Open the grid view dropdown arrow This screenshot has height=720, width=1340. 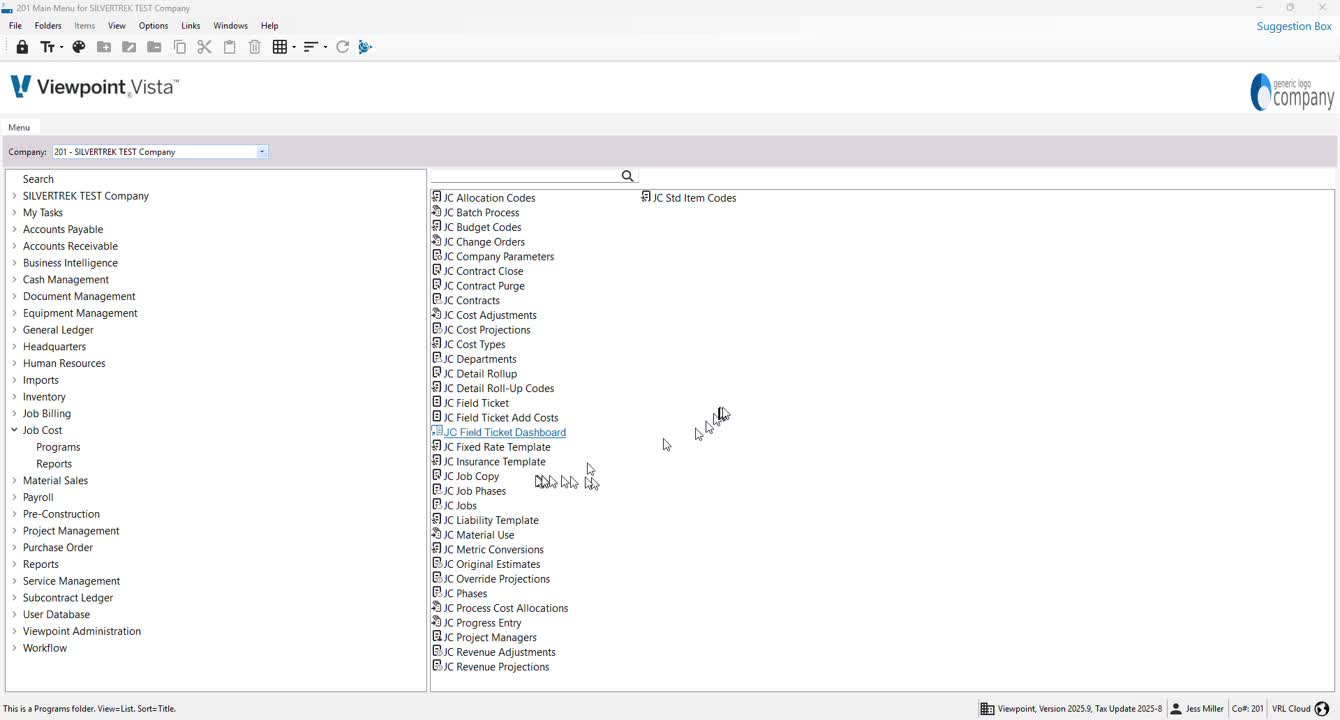(x=293, y=47)
